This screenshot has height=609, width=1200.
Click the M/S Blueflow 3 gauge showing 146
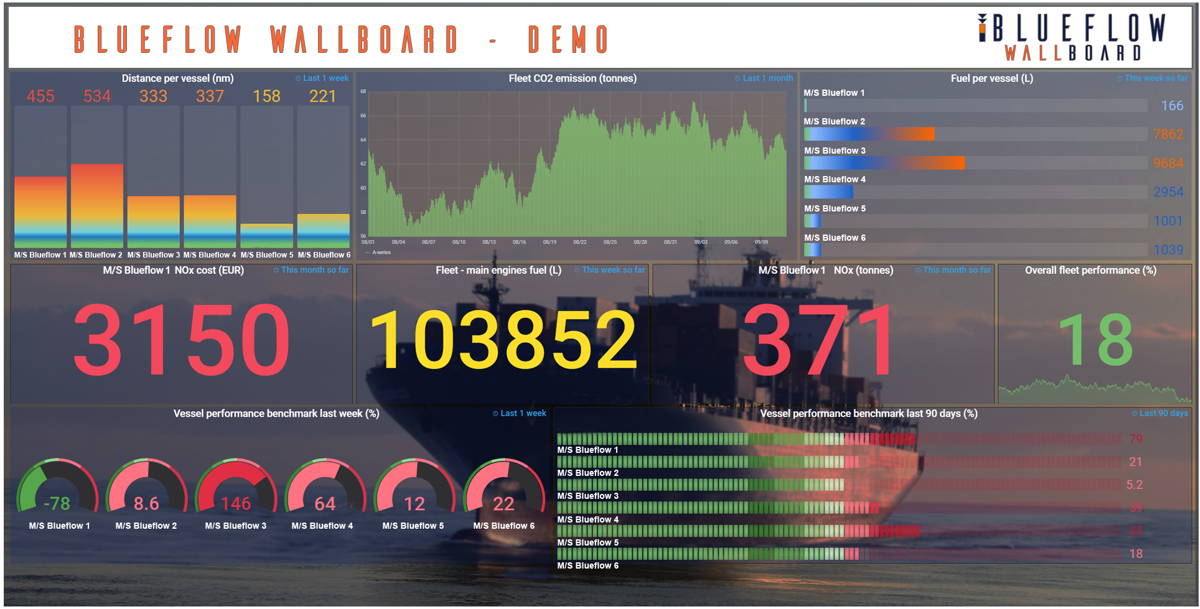pyautogui.click(x=235, y=492)
